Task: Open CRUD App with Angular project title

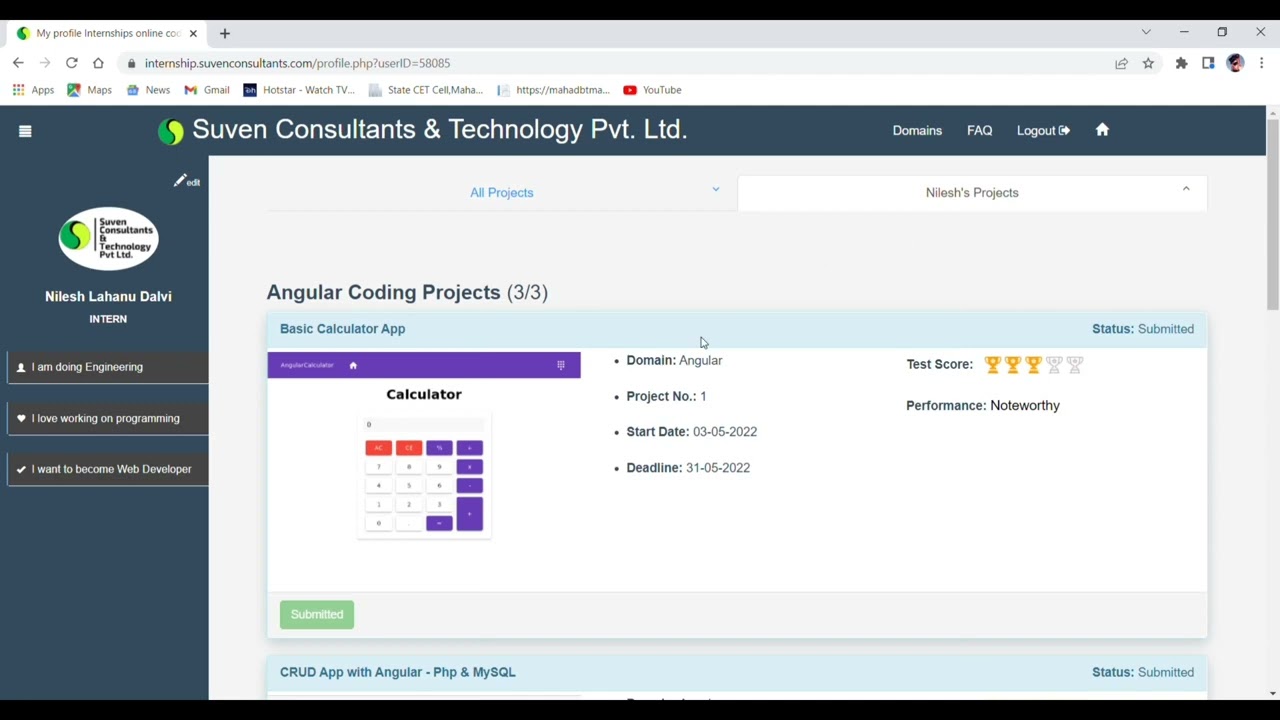Action: tap(398, 672)
